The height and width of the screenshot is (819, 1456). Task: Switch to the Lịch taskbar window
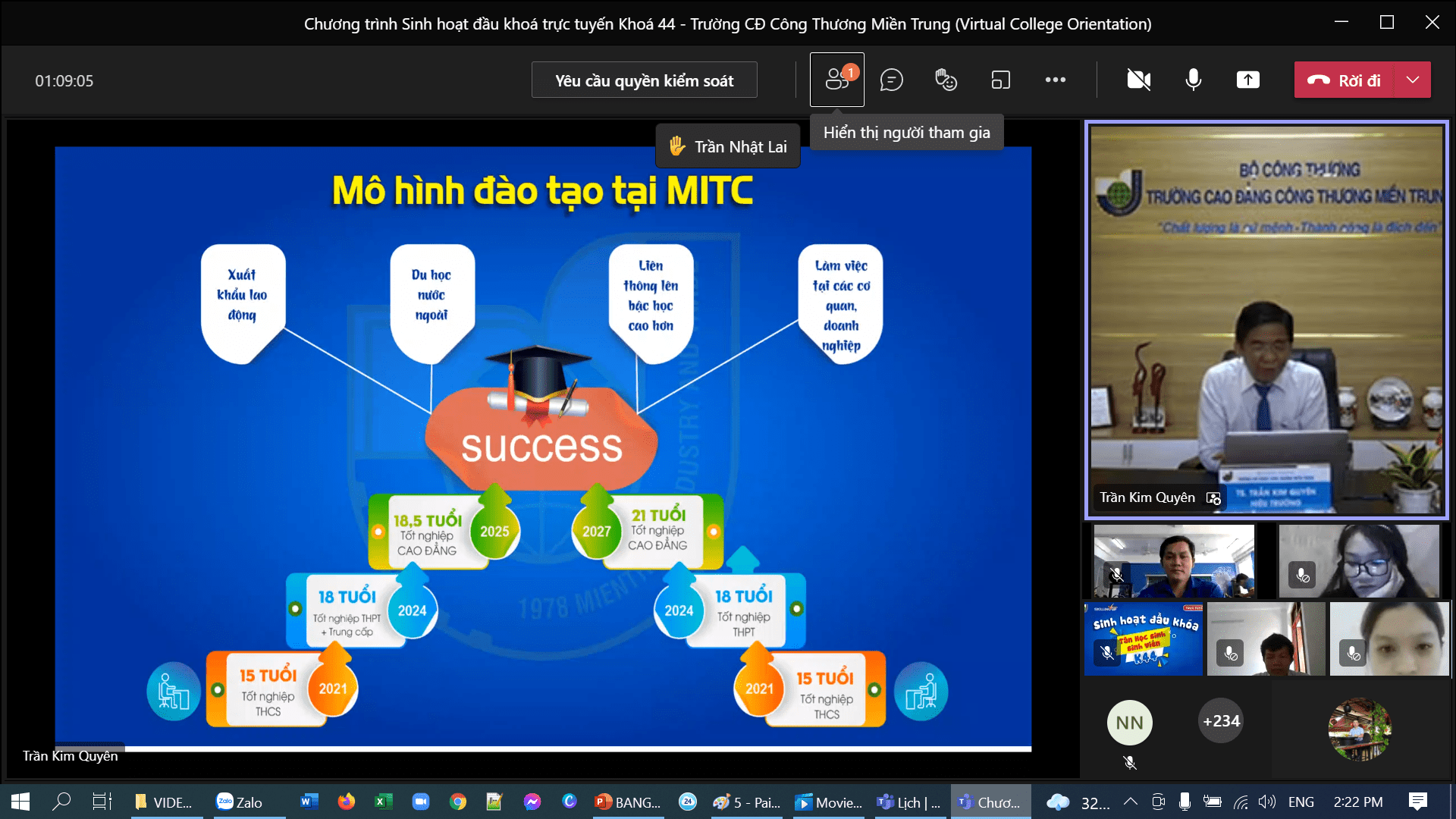coord(908,802)
